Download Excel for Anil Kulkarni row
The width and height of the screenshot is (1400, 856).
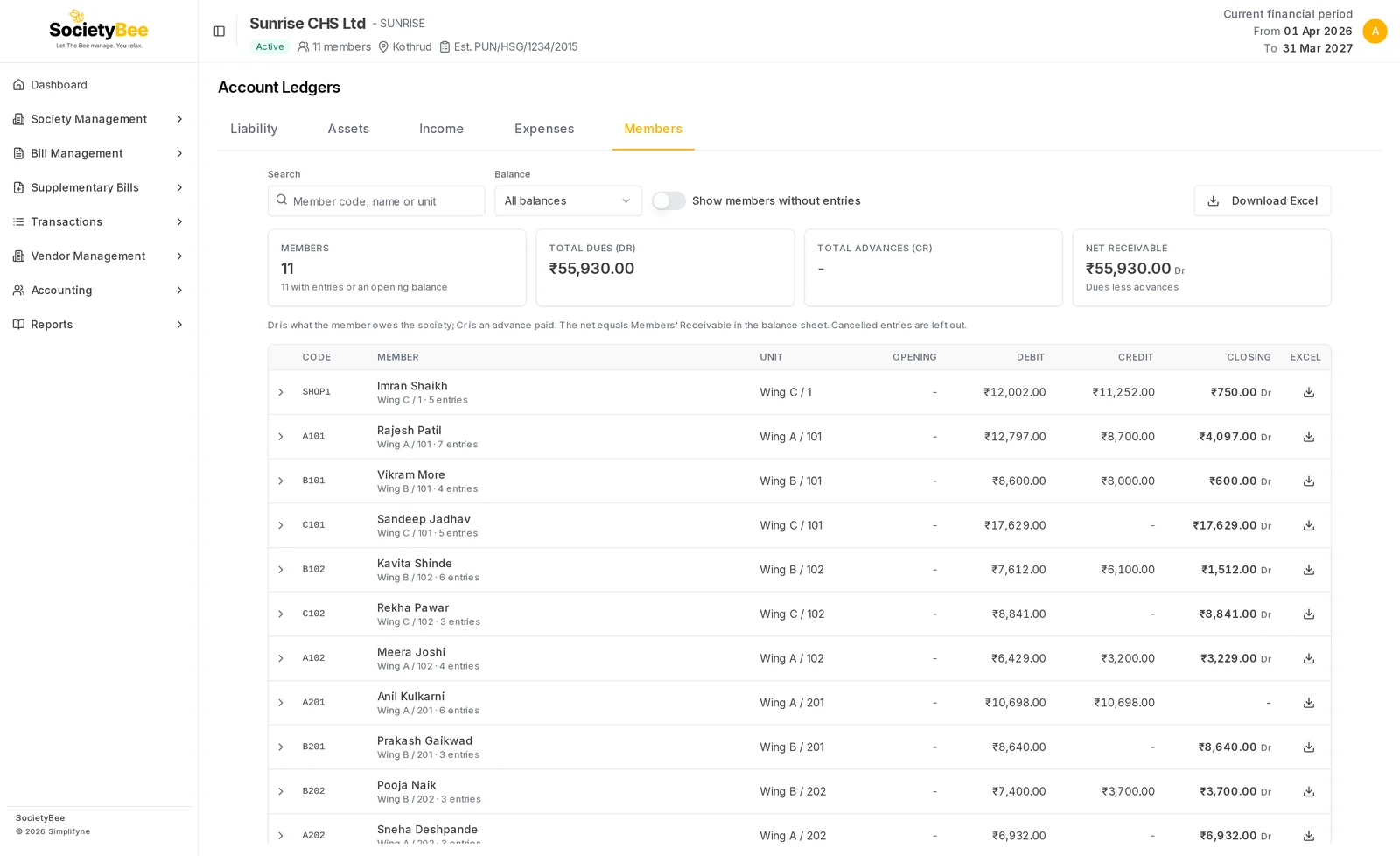pos(1309,703)
